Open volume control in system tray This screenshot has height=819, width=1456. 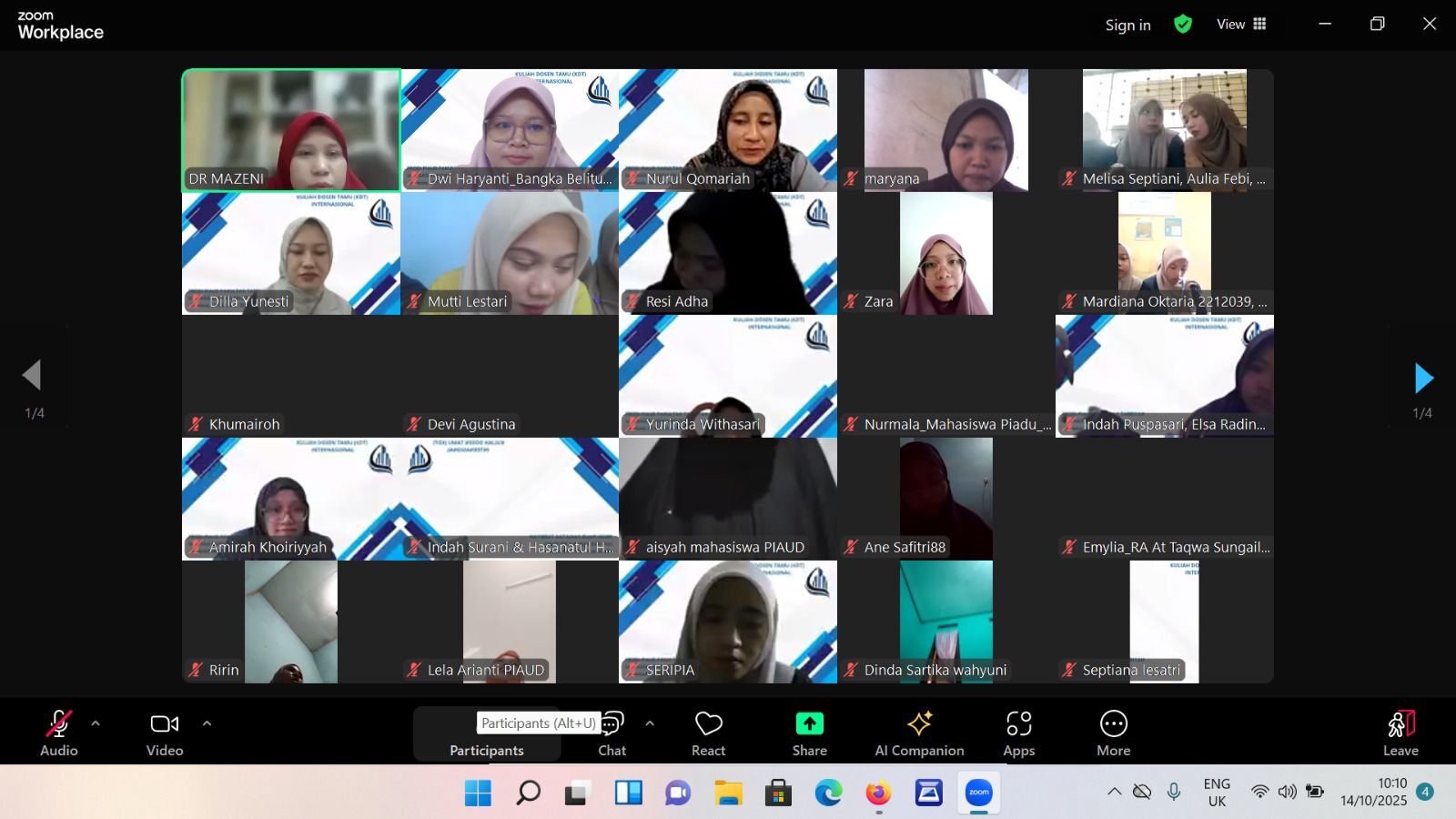pyautogui.click(x=1287, y=792)
